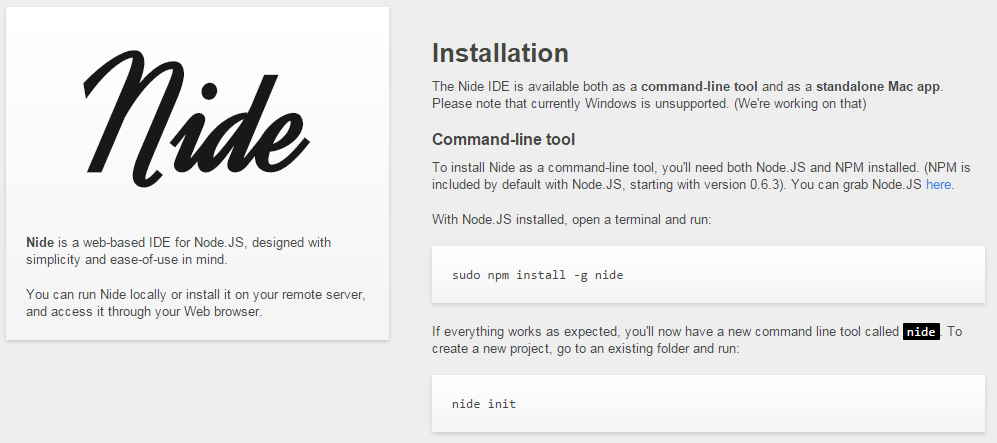Click the highlighted 'nide' inline code
Screen dimensions: 997x443
pos(921,332)
